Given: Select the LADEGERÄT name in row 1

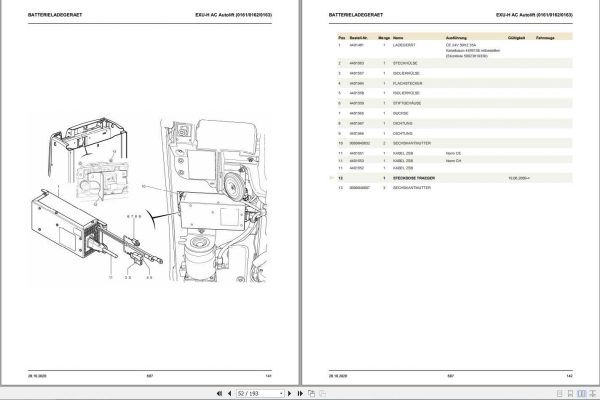Looking at the screenshot, I should (x=404, y=45).
